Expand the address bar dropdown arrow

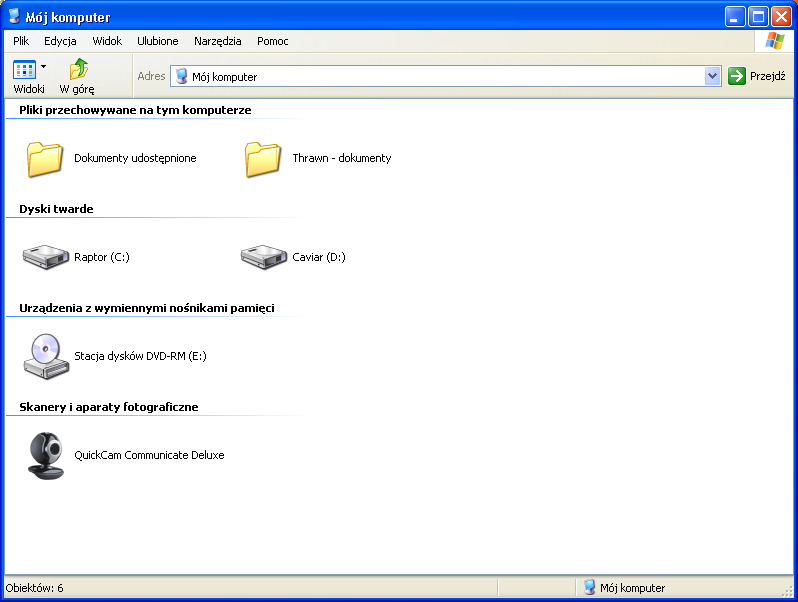[712, 76]
